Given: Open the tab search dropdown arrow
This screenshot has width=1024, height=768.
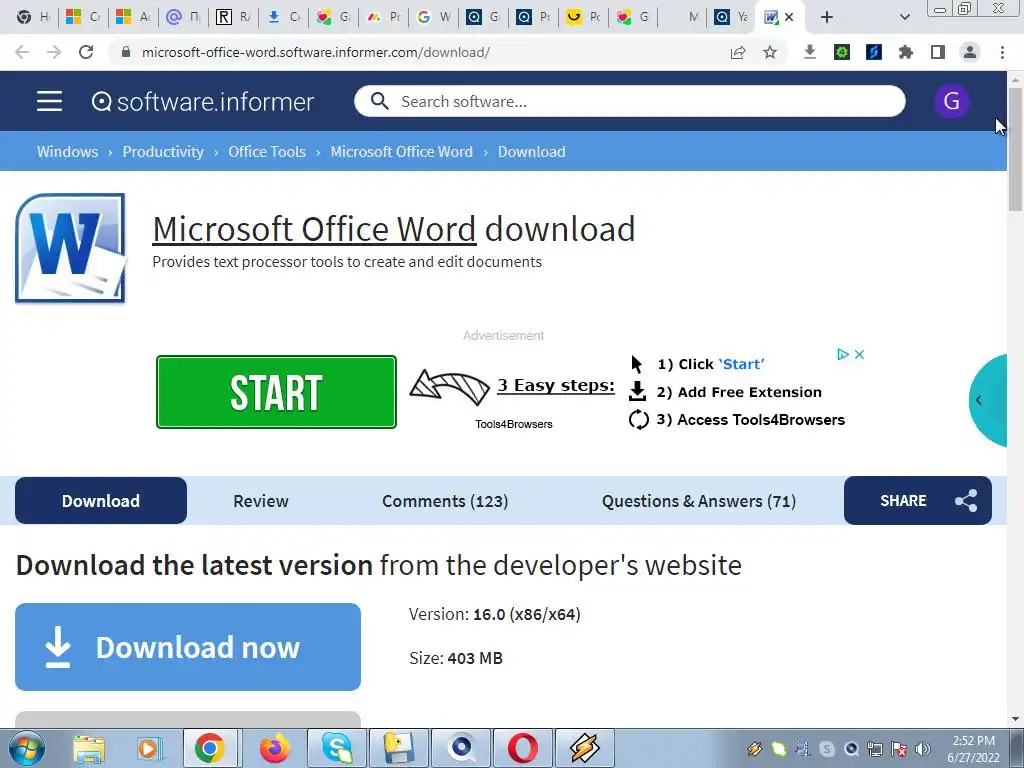Looking at the screenshot, I should pyautogui.click(x=904, y=17).
